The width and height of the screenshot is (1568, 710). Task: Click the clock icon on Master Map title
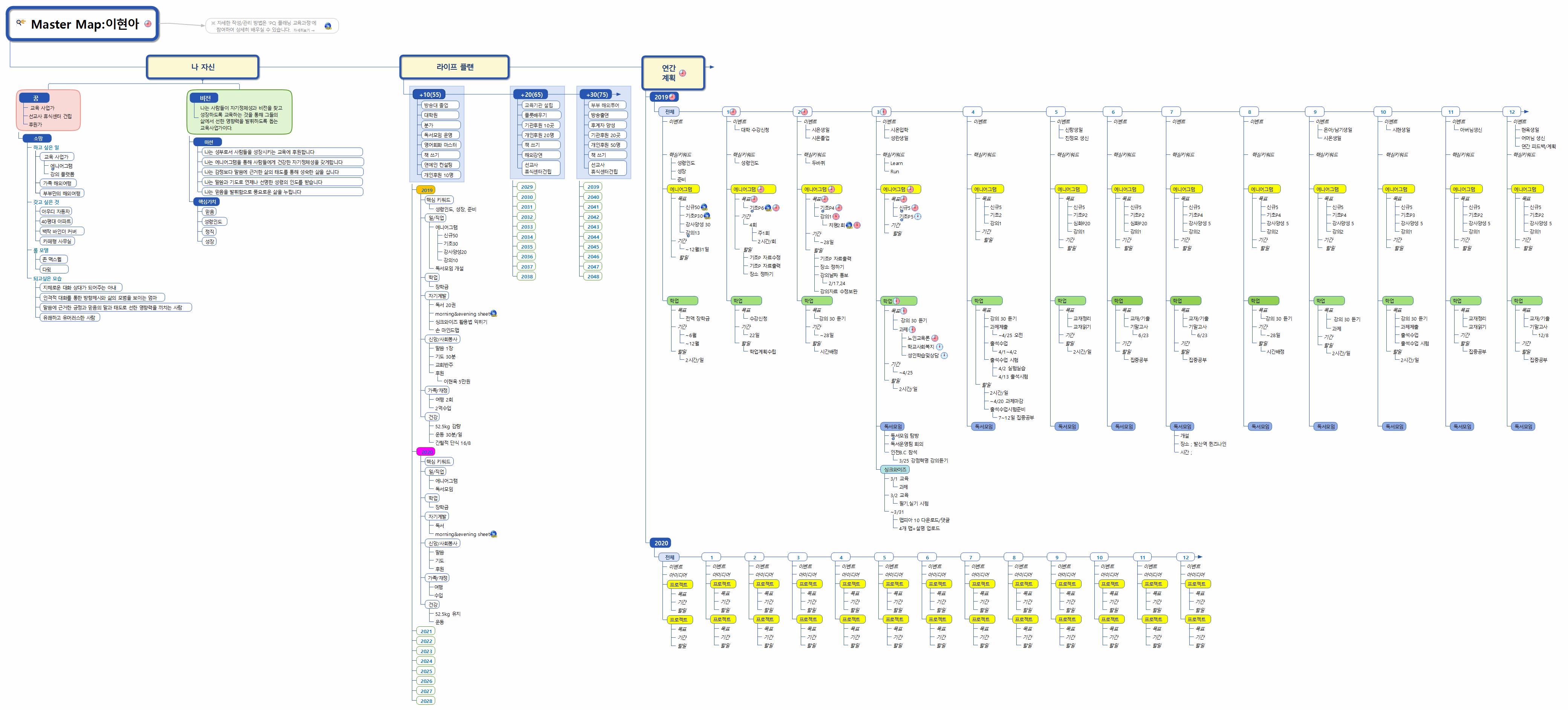147,24
